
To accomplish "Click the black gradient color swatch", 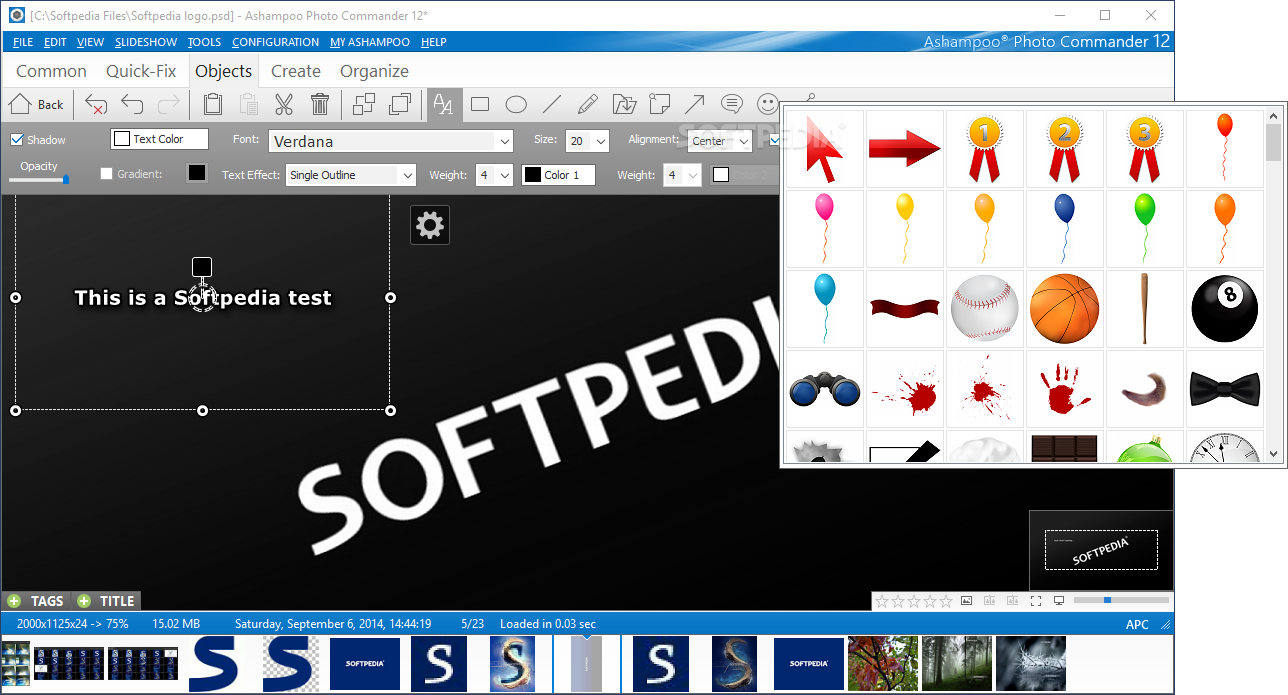I will [x=197, y=174].
